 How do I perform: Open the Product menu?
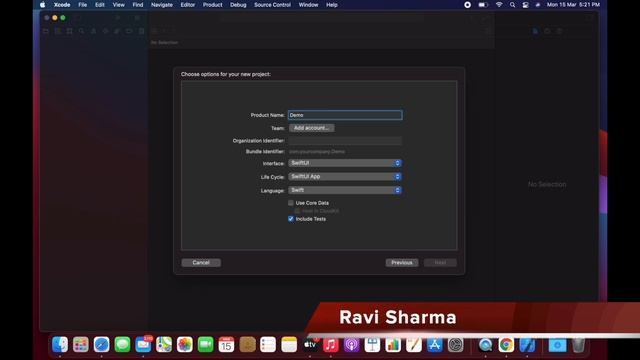(213, 5)
